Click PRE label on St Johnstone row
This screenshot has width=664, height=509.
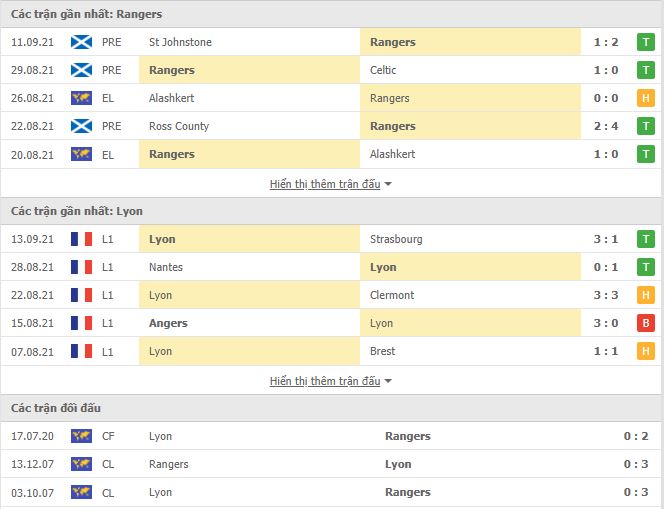111,42
